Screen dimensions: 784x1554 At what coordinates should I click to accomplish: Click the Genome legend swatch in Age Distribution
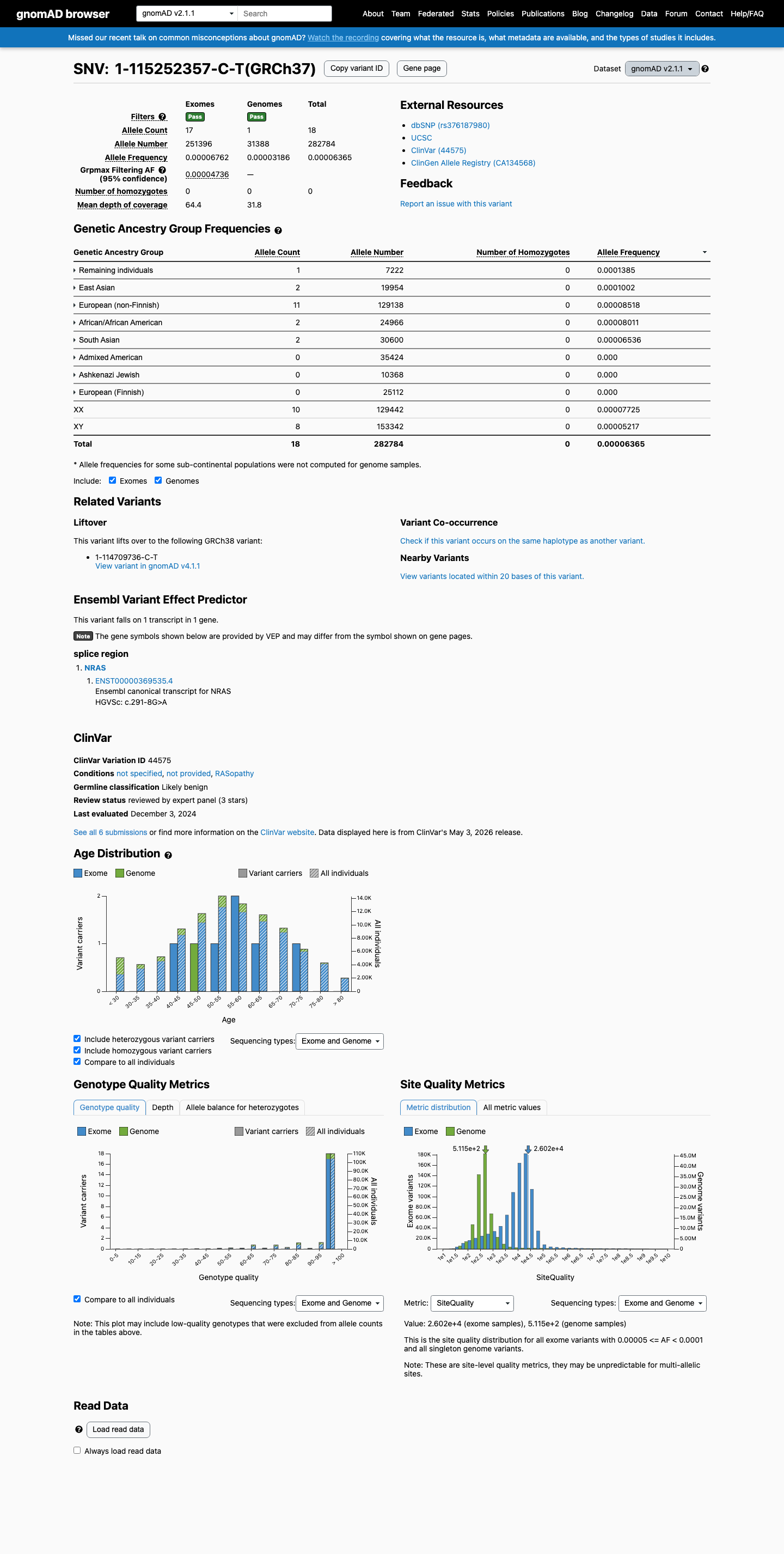click(x=119, y=873)
